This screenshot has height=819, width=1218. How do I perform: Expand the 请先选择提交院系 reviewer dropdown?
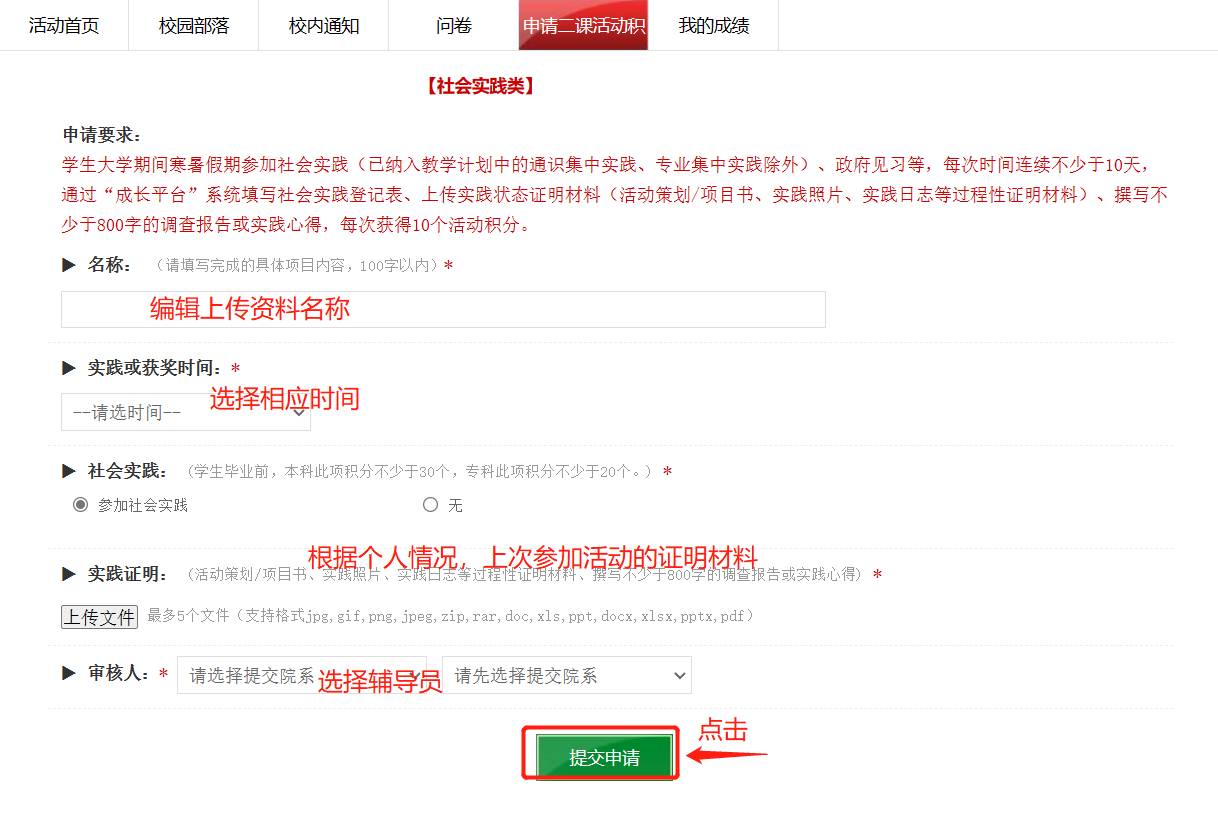point(567,675)
